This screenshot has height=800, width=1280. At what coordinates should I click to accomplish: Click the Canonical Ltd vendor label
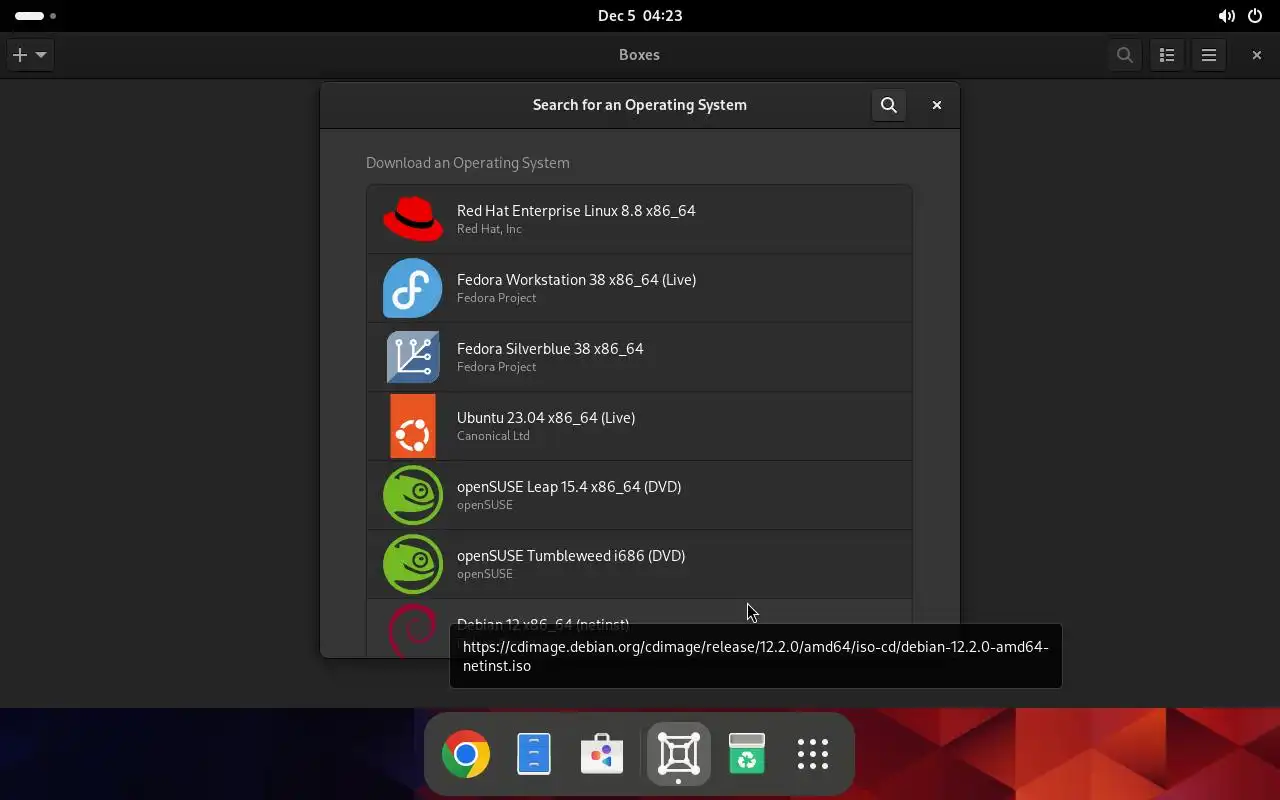(x=493, y=436)
